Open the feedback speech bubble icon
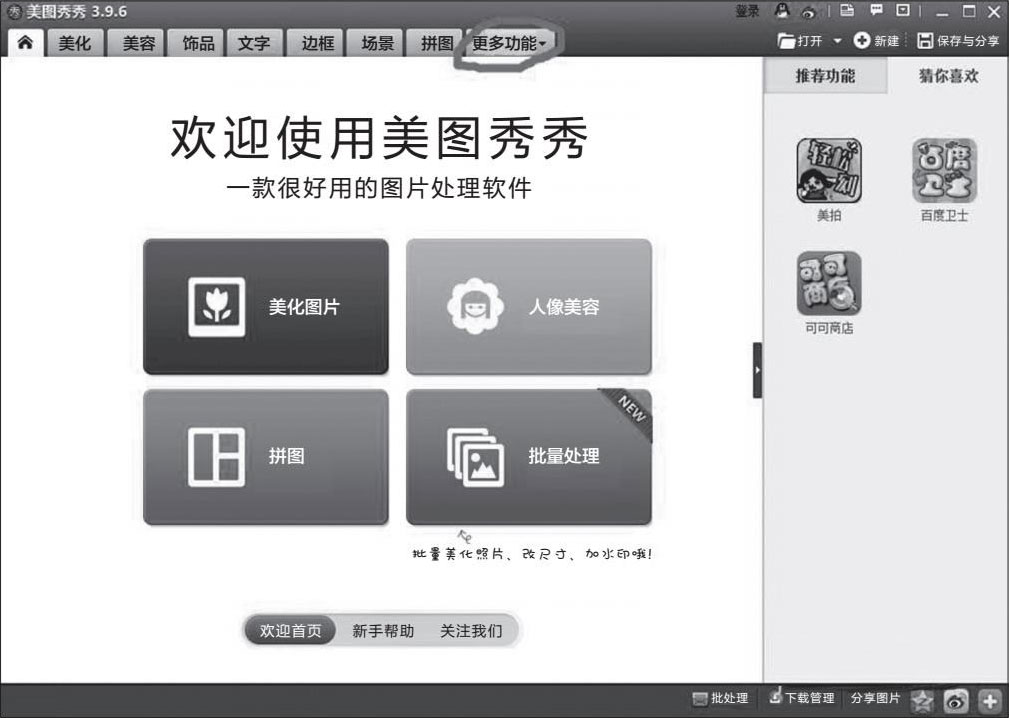 click(876, 10)
